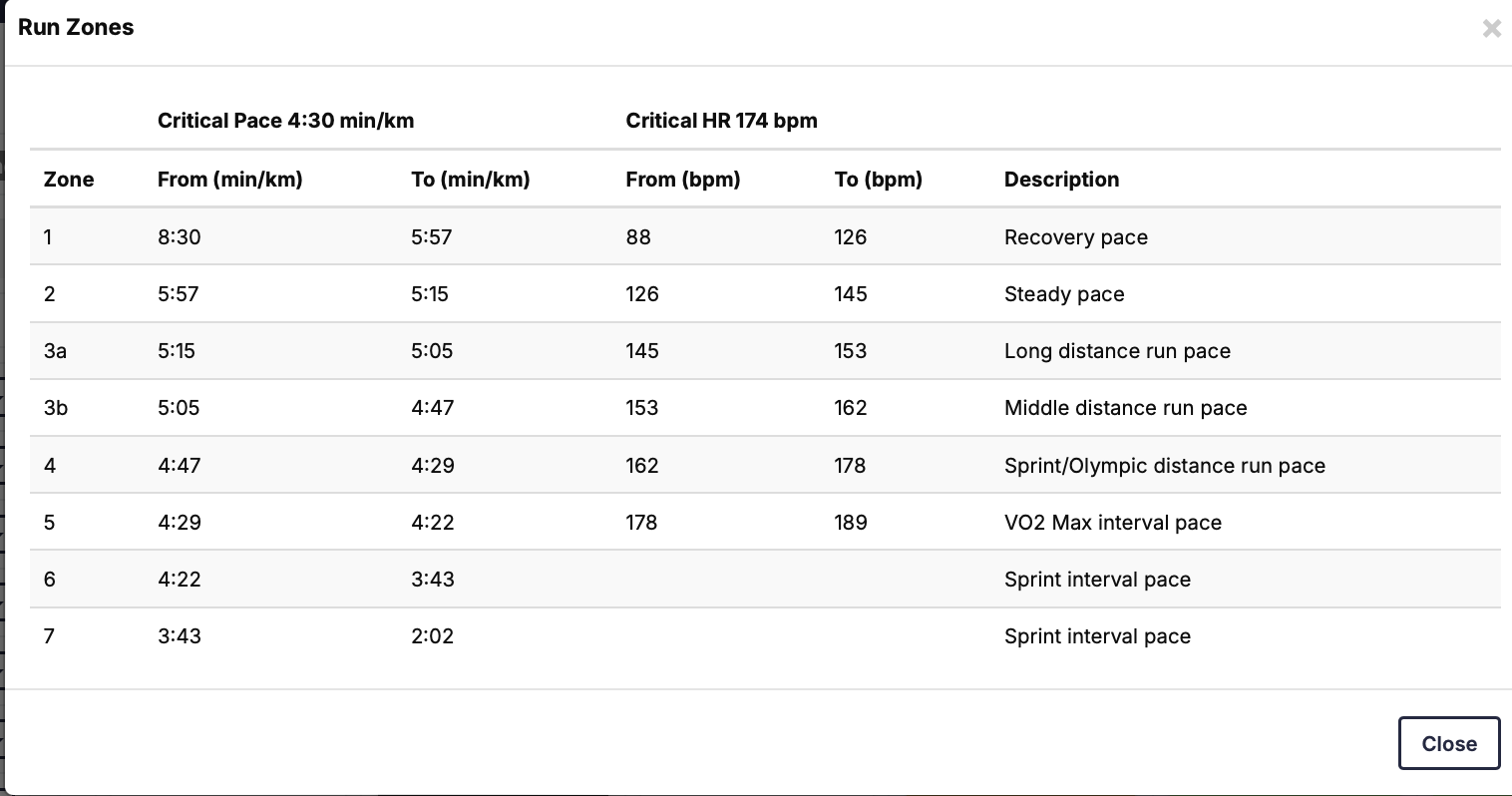The height and width of the screenshot is (796, 1512).
Task: Select the Critical Pace 4:30 min/km heading
Action: click(285, 121)
